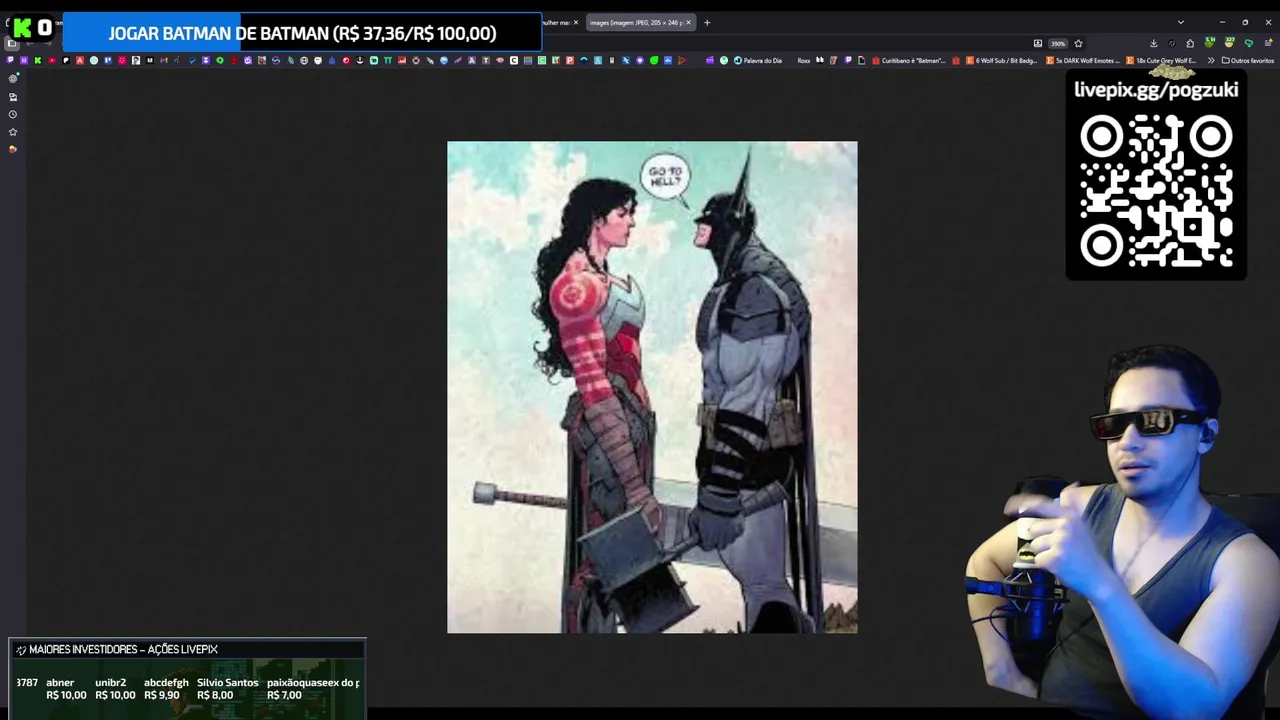Open the star bookmarks sidebar icon
Viewport: 1280px width, 720px height.
click(x=13, y=131)
